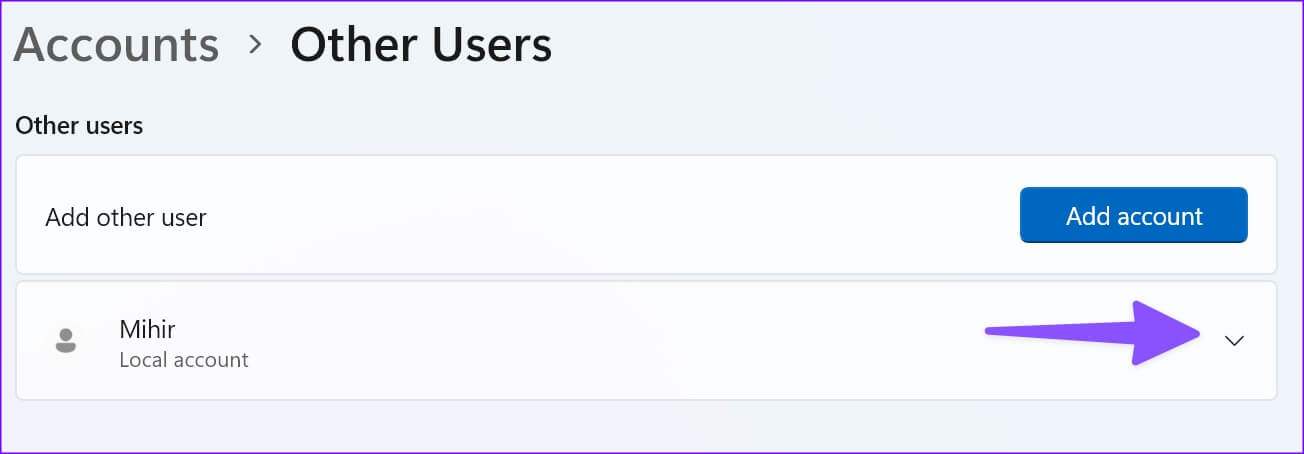Click the breadcrumb separator chevron after Accounts
This screenshot has height=454, width=1304.
point(256,45)
